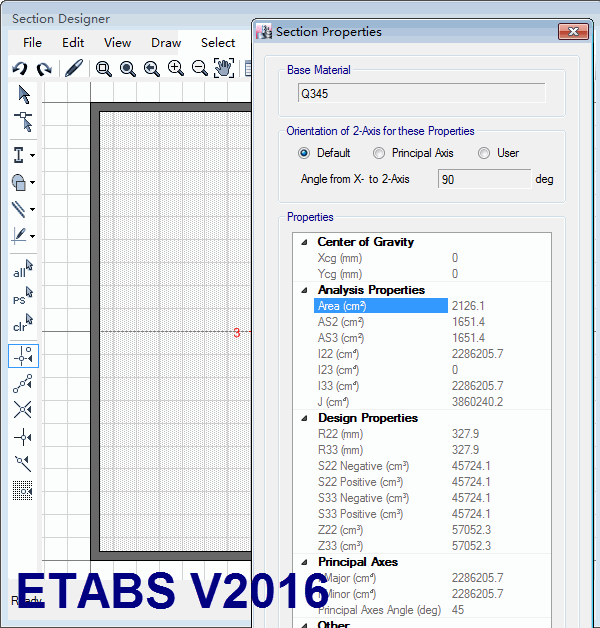
Task: Activate the pan hand tool
Action: (x=224, y=68)
